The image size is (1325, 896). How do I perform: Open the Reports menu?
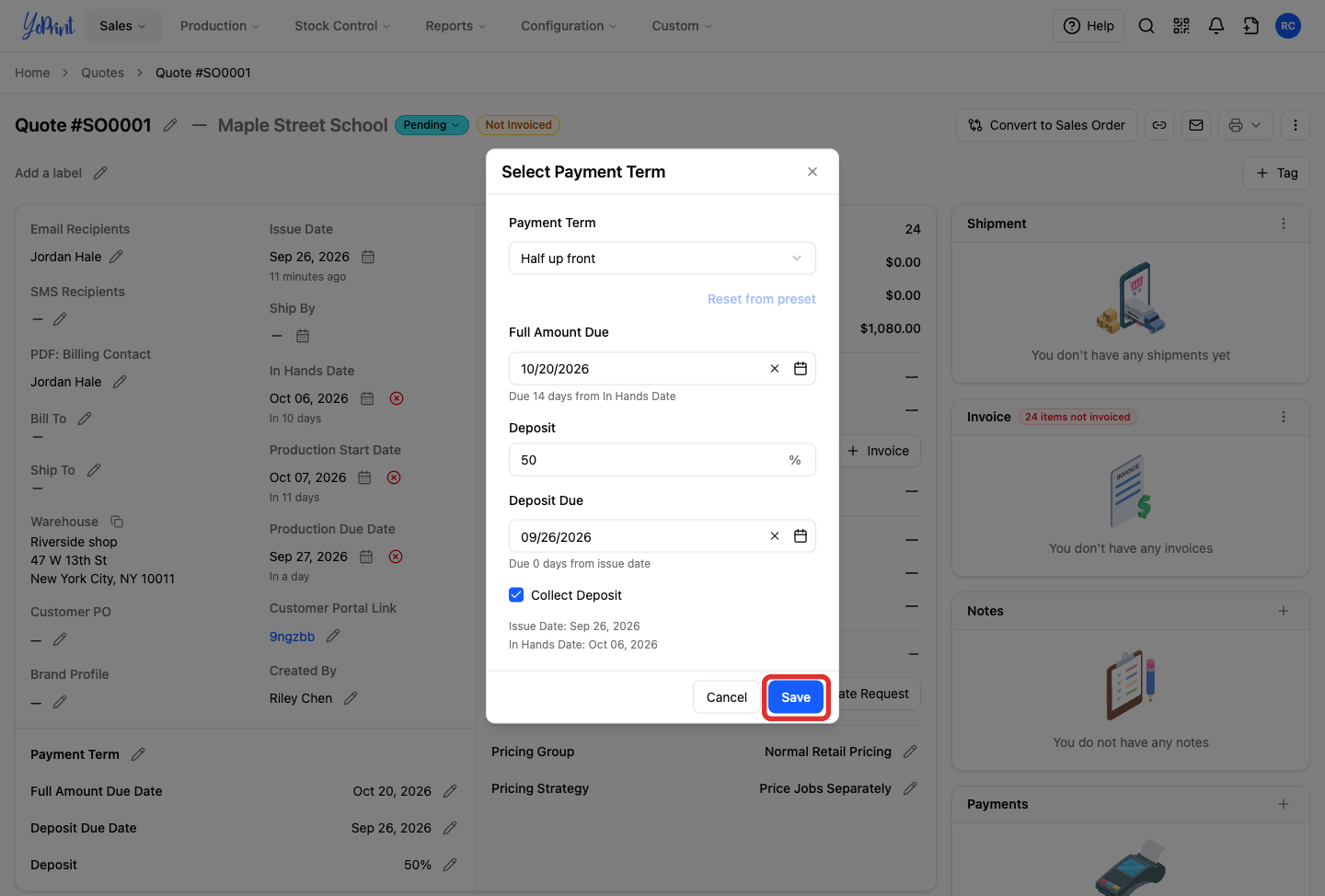click(x=455, y=26)
